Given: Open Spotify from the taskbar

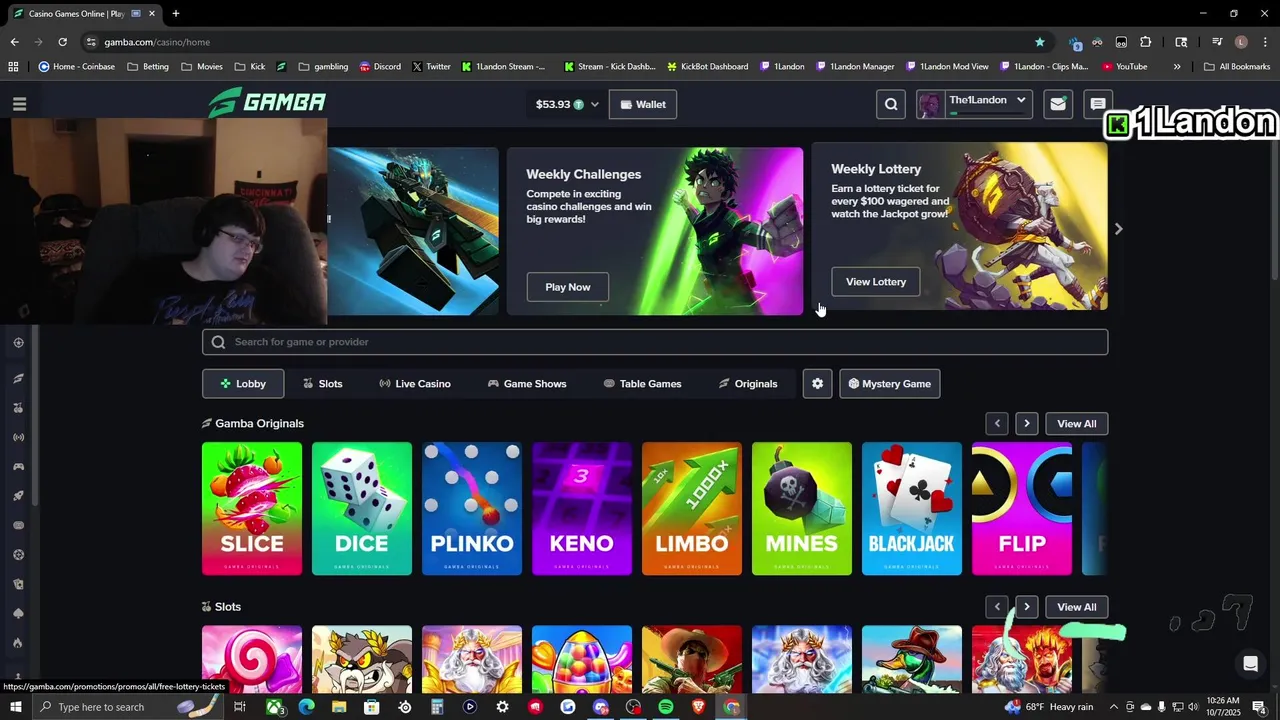Looking at the screenshot, I should (x=666, y=707).
